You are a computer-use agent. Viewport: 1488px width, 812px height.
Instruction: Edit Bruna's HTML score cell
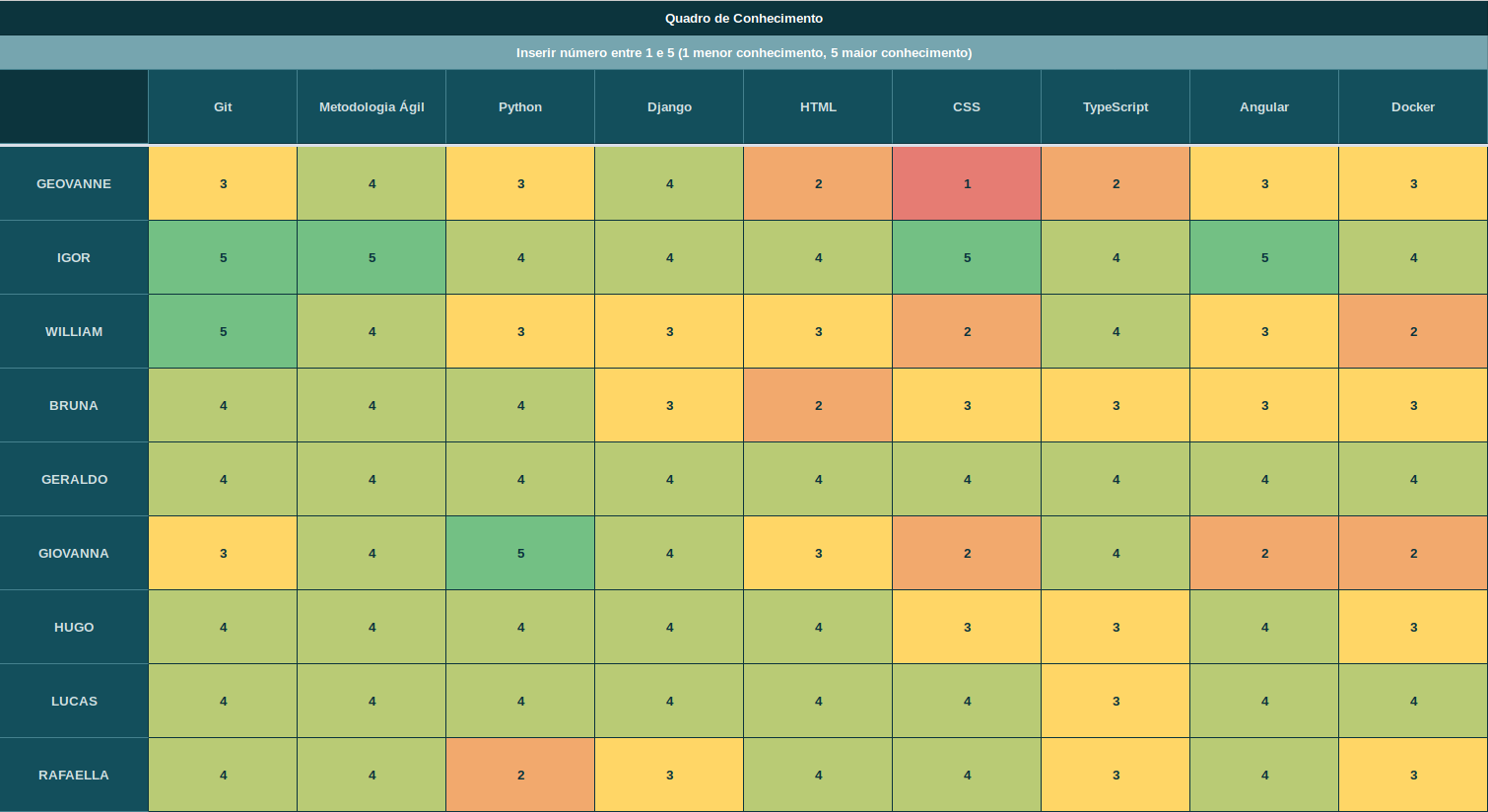(818, 405)
